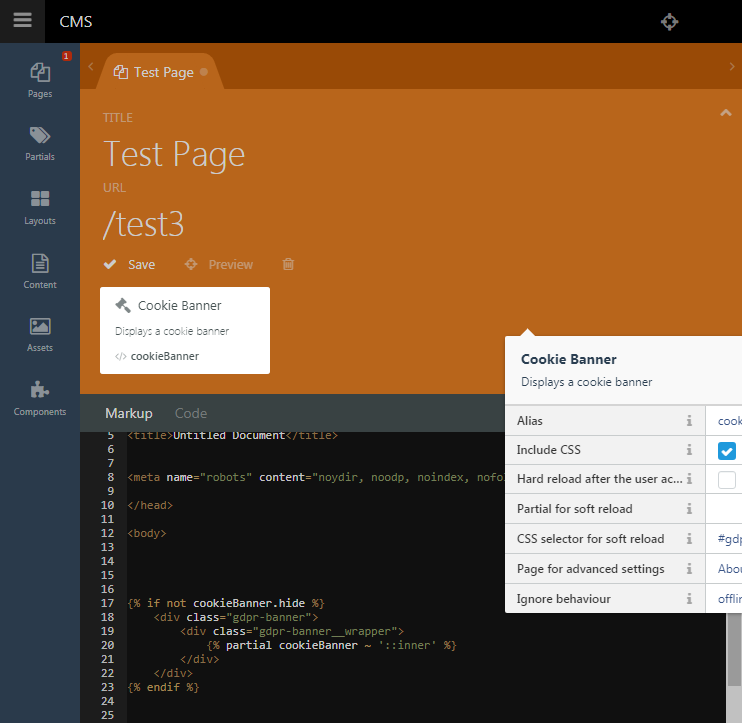Open the Cookie Banner component card
Image resolution: width=742 pixels, height=723 pixels.
185,330
